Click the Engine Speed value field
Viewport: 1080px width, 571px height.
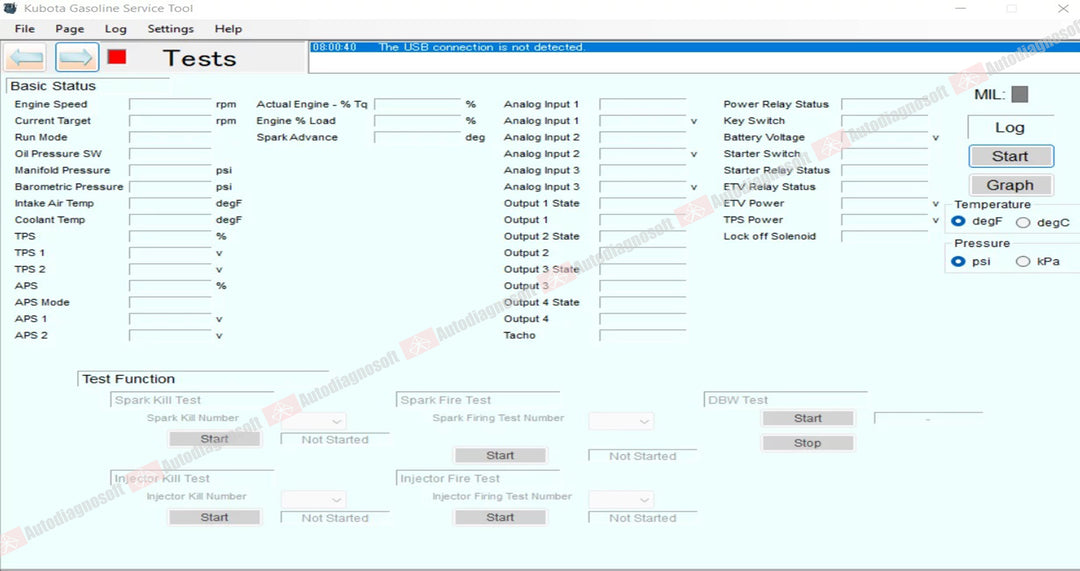(170, 105)
